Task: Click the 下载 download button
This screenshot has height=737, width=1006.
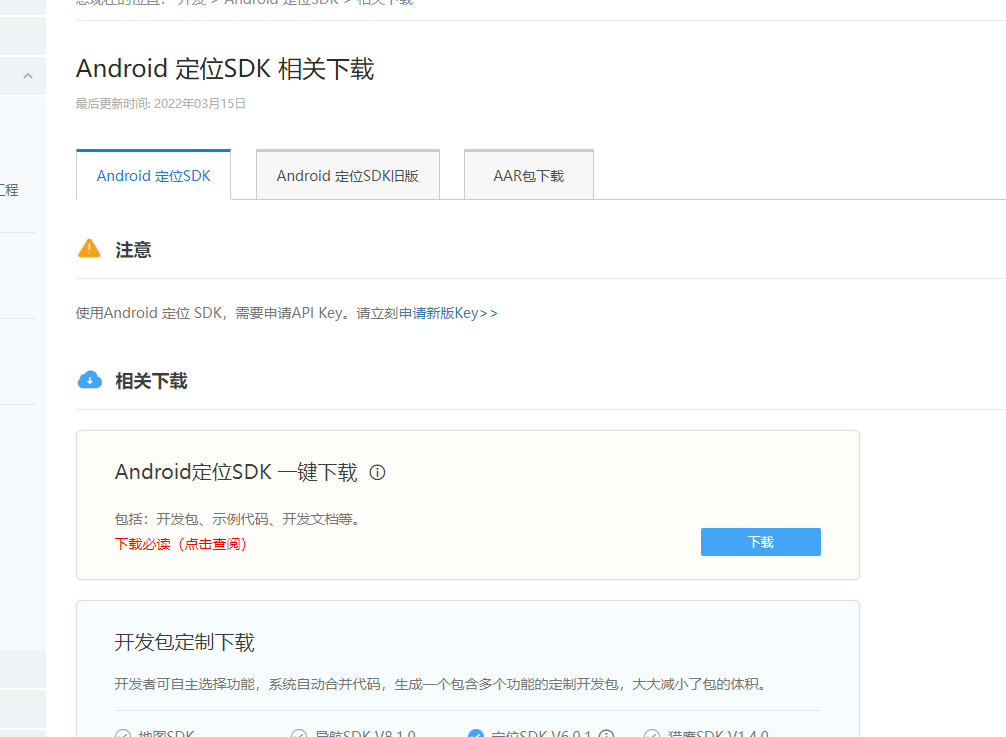Action: [760, 541]
